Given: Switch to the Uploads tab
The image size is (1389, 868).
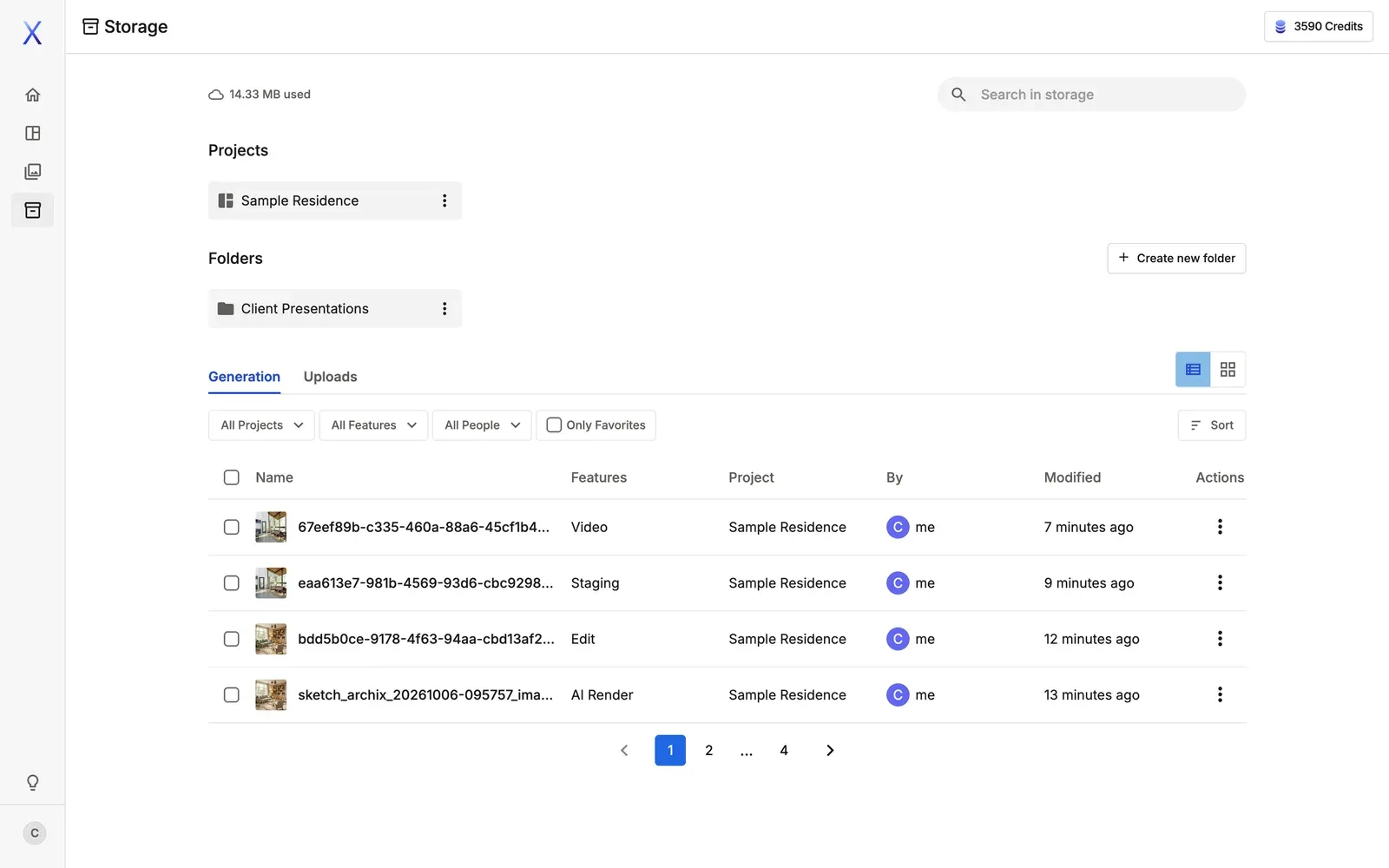Looking at the screenshot, I should 330,377.
